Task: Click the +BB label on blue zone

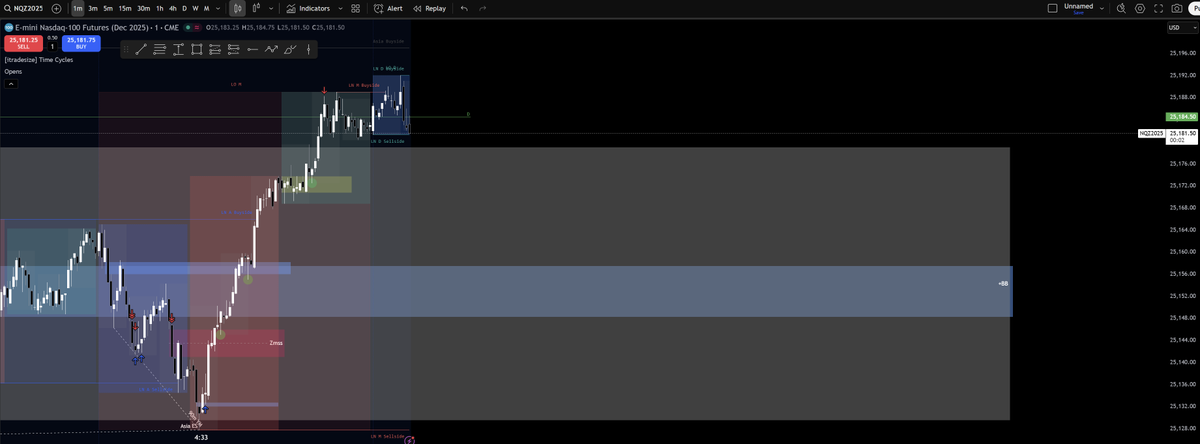Action: pyautogui.click(x=1003, y=284)
